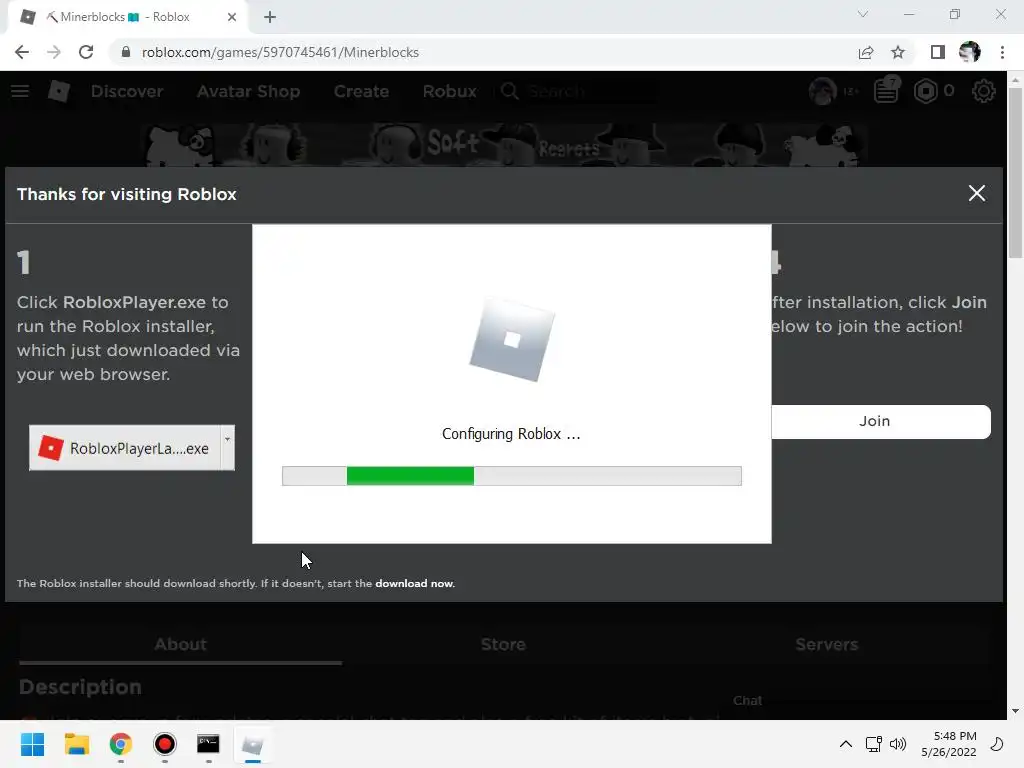Click the page vertical scrollbar thumb
Viewport: 1024px width, 768px height.
[x=1015, y=172]
